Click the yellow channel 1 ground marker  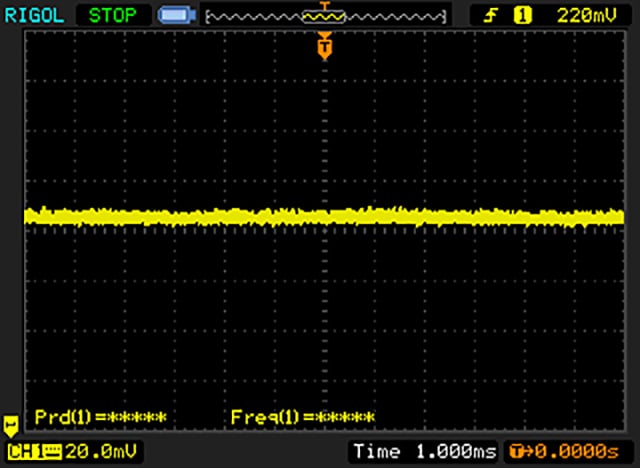pos(11,426)
